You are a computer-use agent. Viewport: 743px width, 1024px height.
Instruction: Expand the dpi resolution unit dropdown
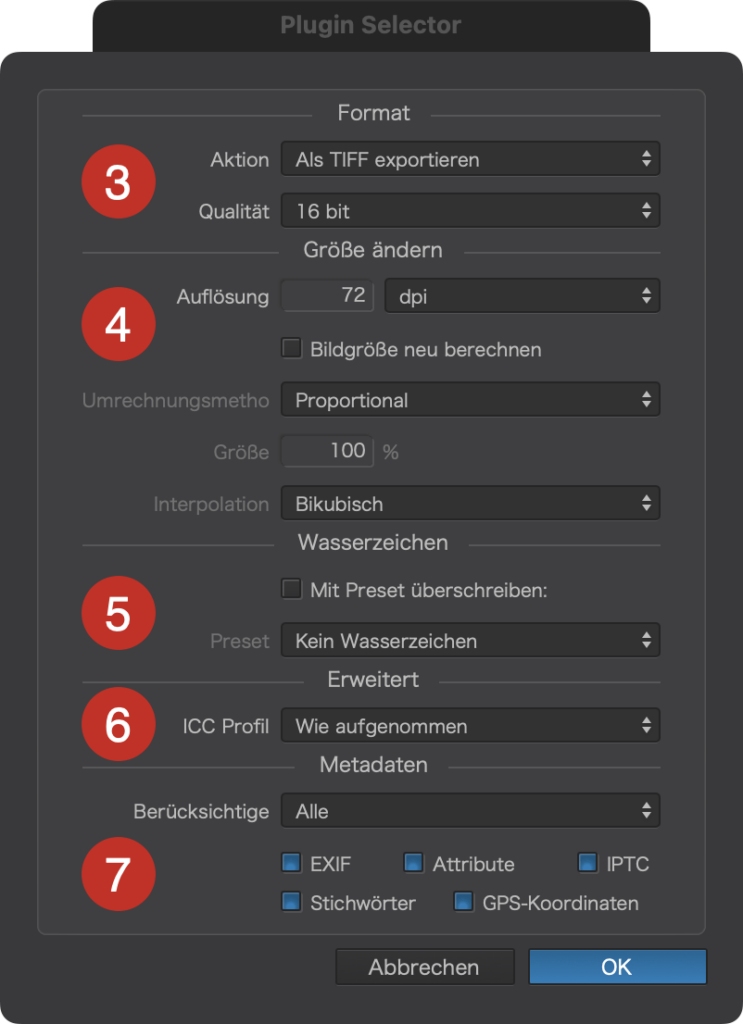coord(522,295)
